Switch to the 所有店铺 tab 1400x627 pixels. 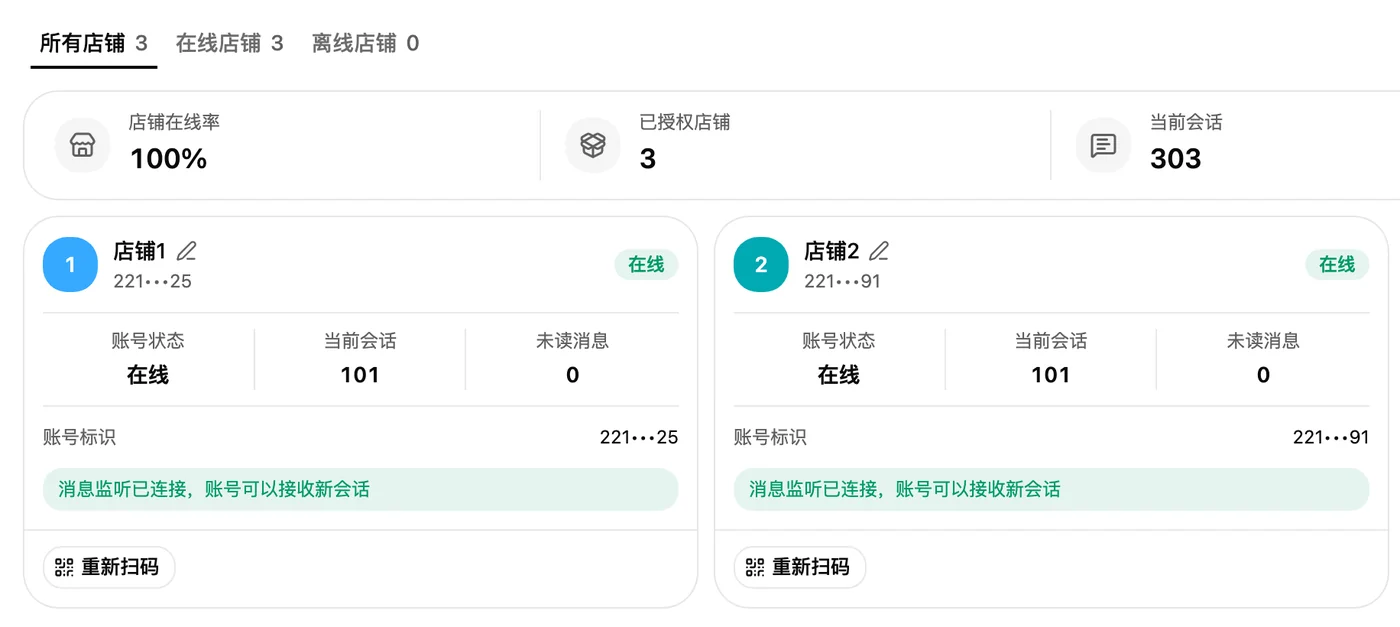pos(93,43)
